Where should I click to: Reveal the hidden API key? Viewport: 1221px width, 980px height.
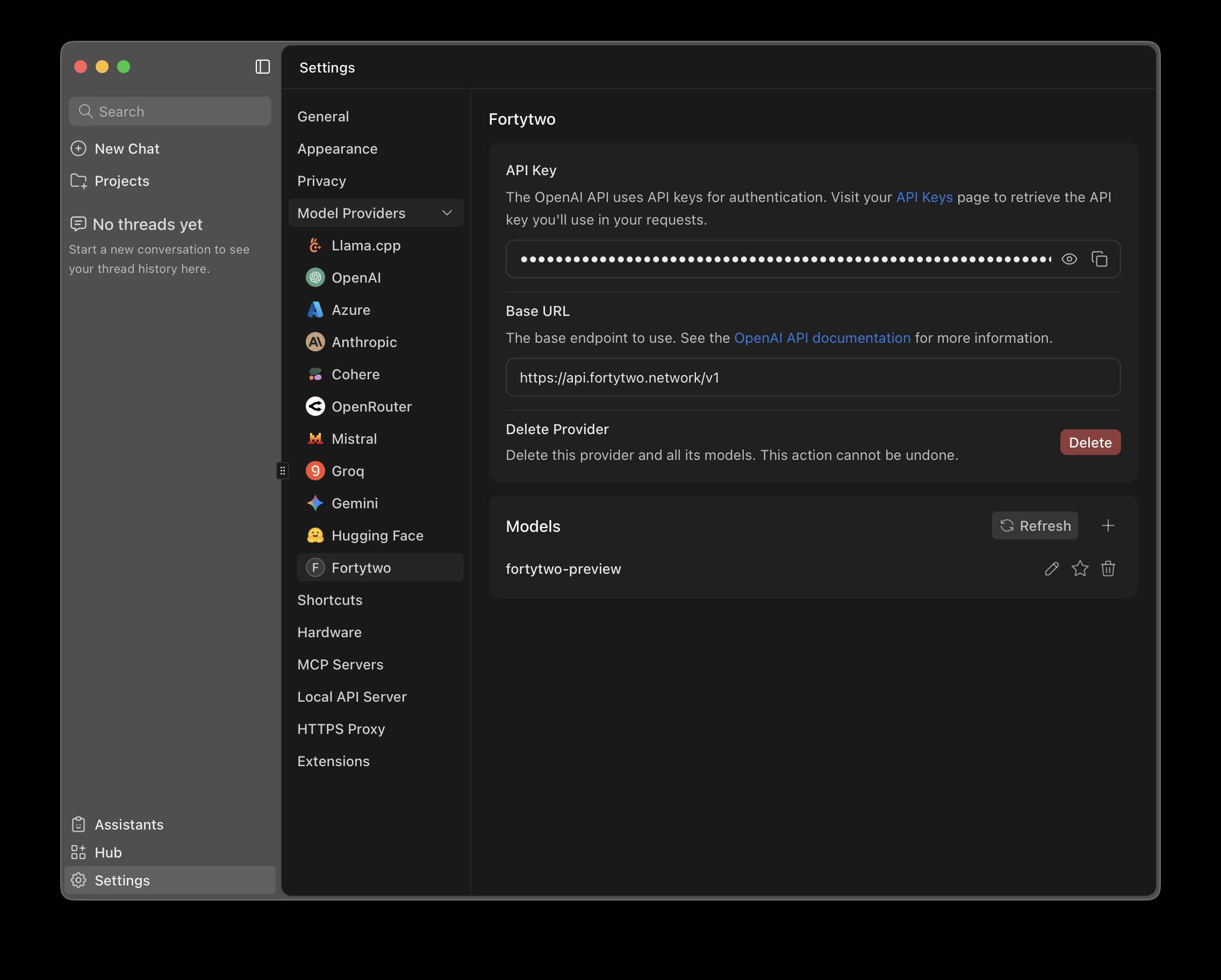pos(1069,259)
